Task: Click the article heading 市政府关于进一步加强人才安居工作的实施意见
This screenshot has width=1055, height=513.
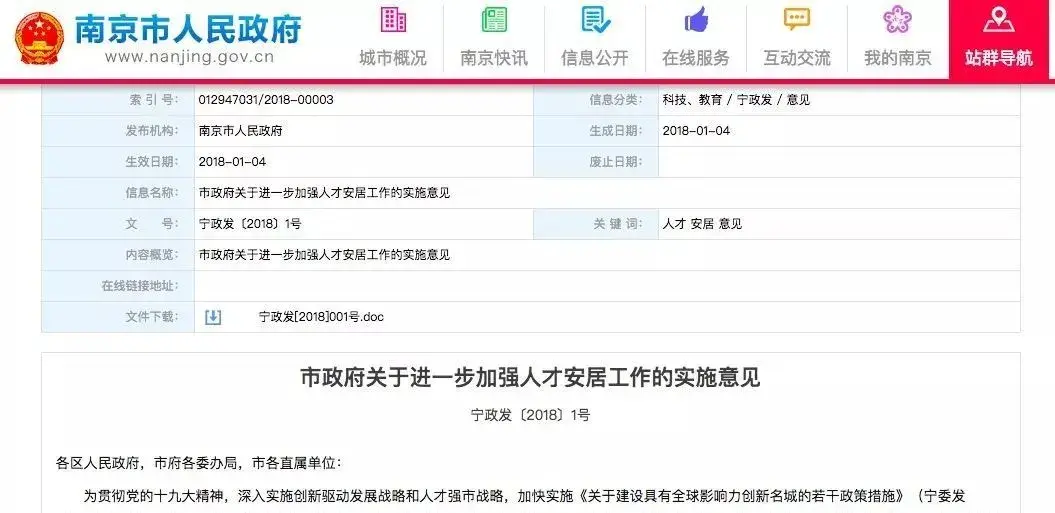Action: 530,377
